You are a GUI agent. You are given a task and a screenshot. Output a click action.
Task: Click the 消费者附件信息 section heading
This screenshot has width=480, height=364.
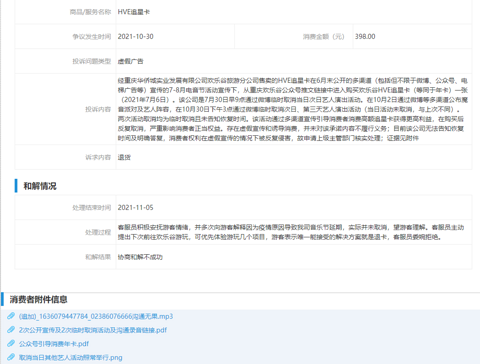coord(39,299)
